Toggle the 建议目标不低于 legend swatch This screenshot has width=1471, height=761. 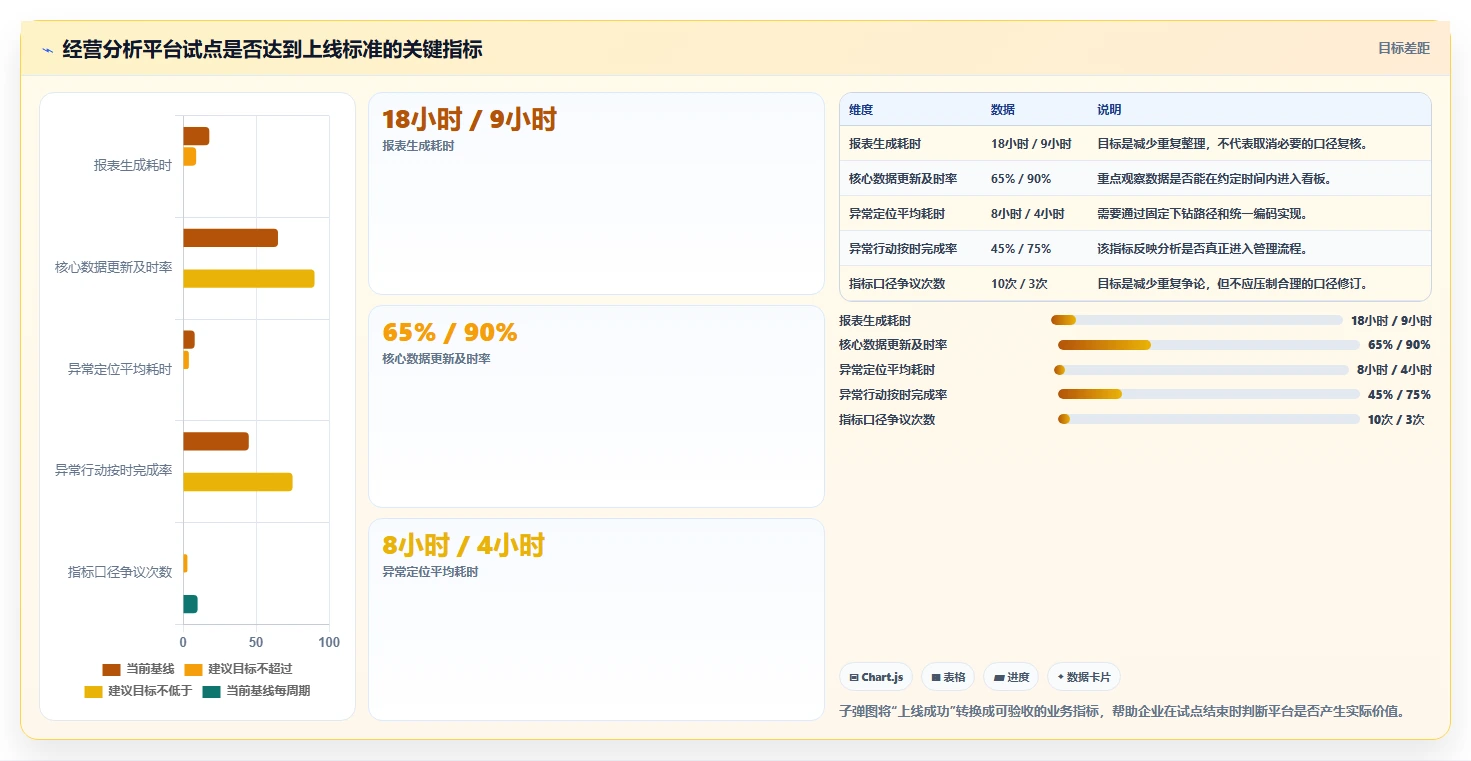(x=93, y=691)
